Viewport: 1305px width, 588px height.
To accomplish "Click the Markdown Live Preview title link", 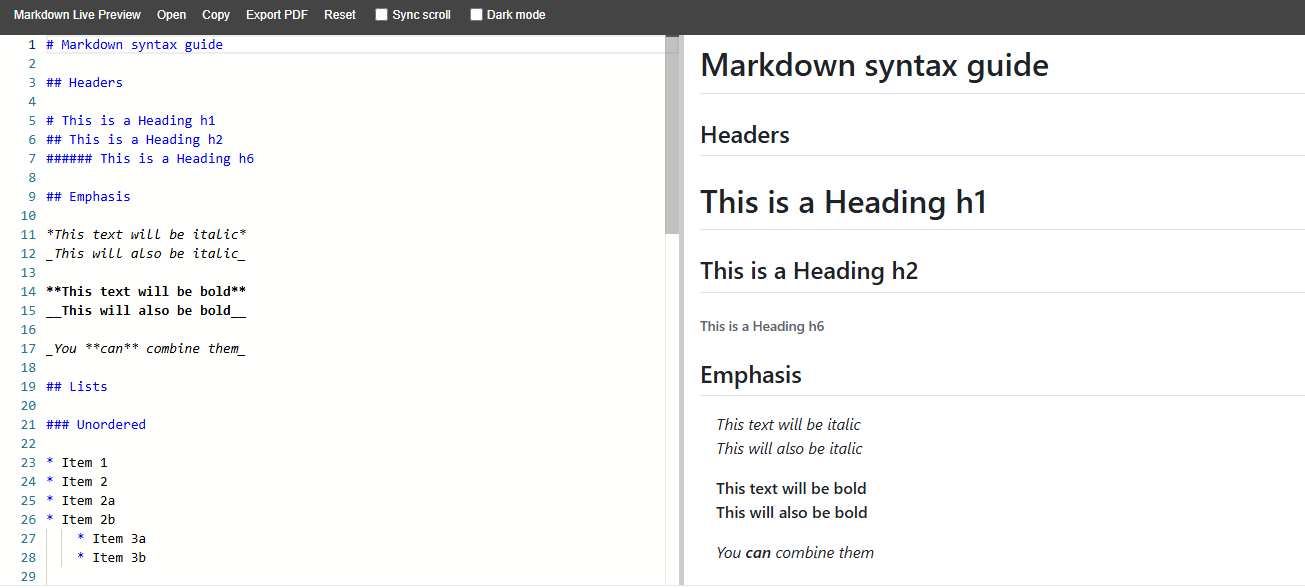I will (77, 15).
